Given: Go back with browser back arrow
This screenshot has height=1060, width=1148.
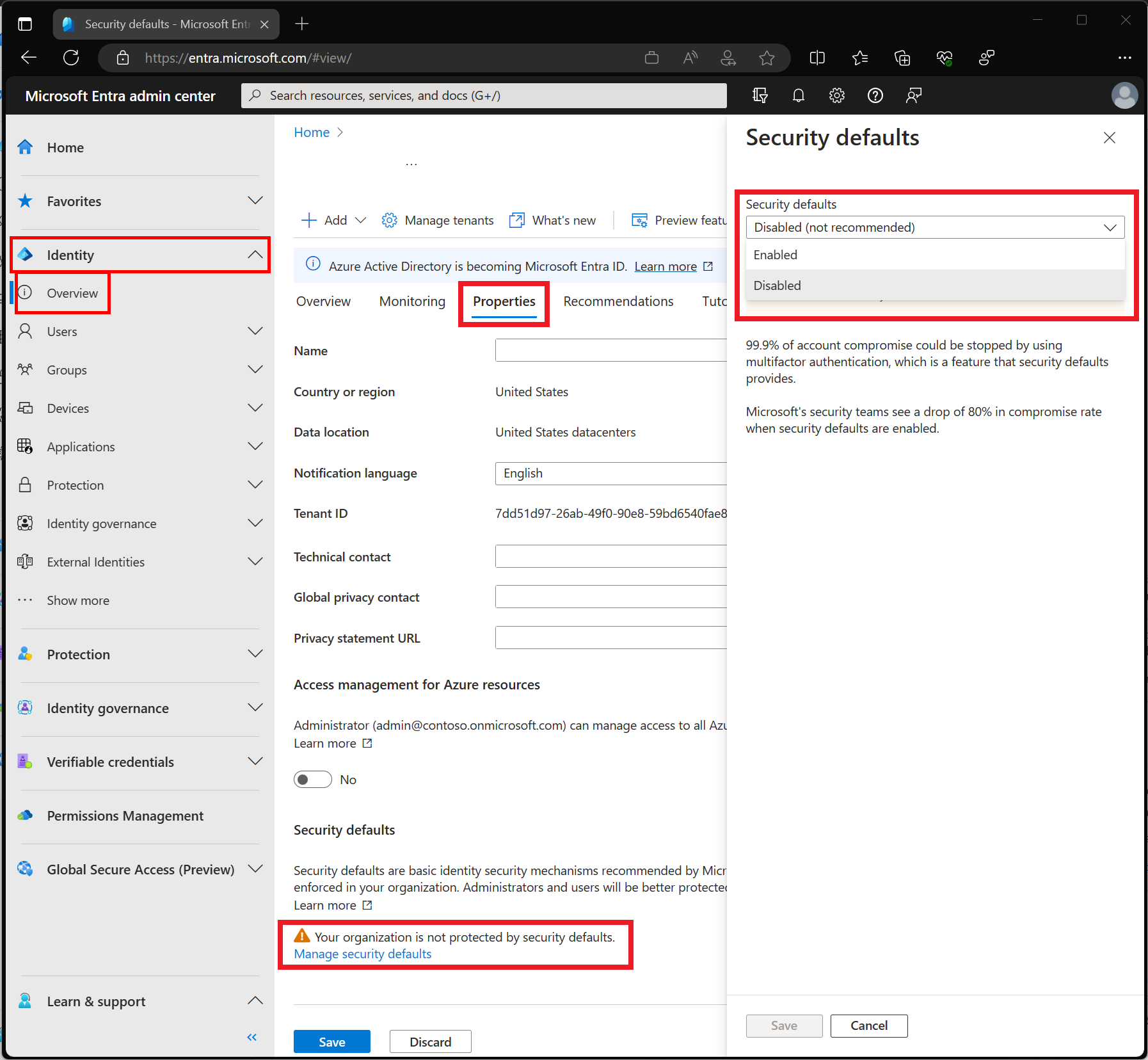Looking at the screenshot, I should point(29,58).
